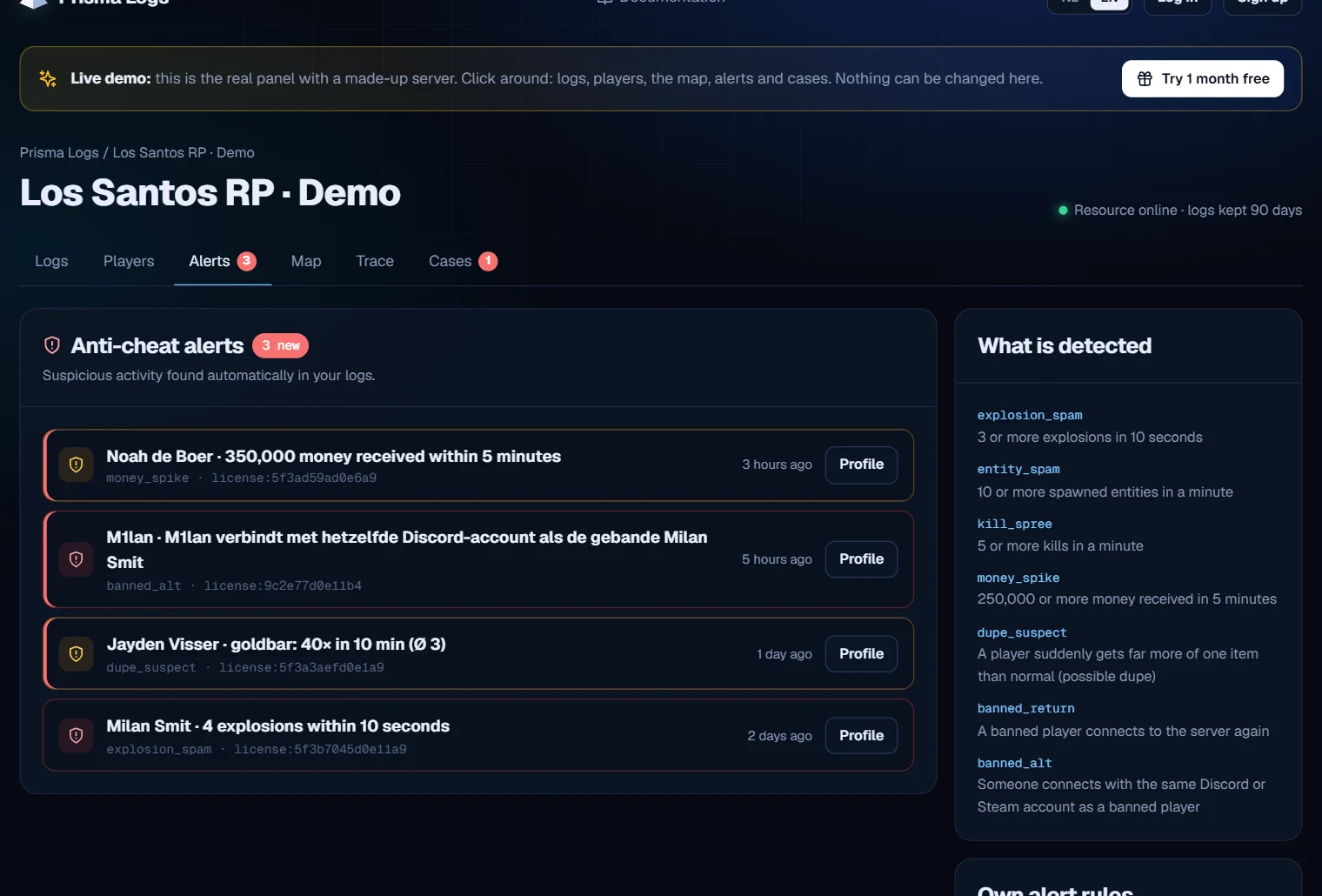Select the Jayden Visser goldbar alert title

click(x=276, y=645)
